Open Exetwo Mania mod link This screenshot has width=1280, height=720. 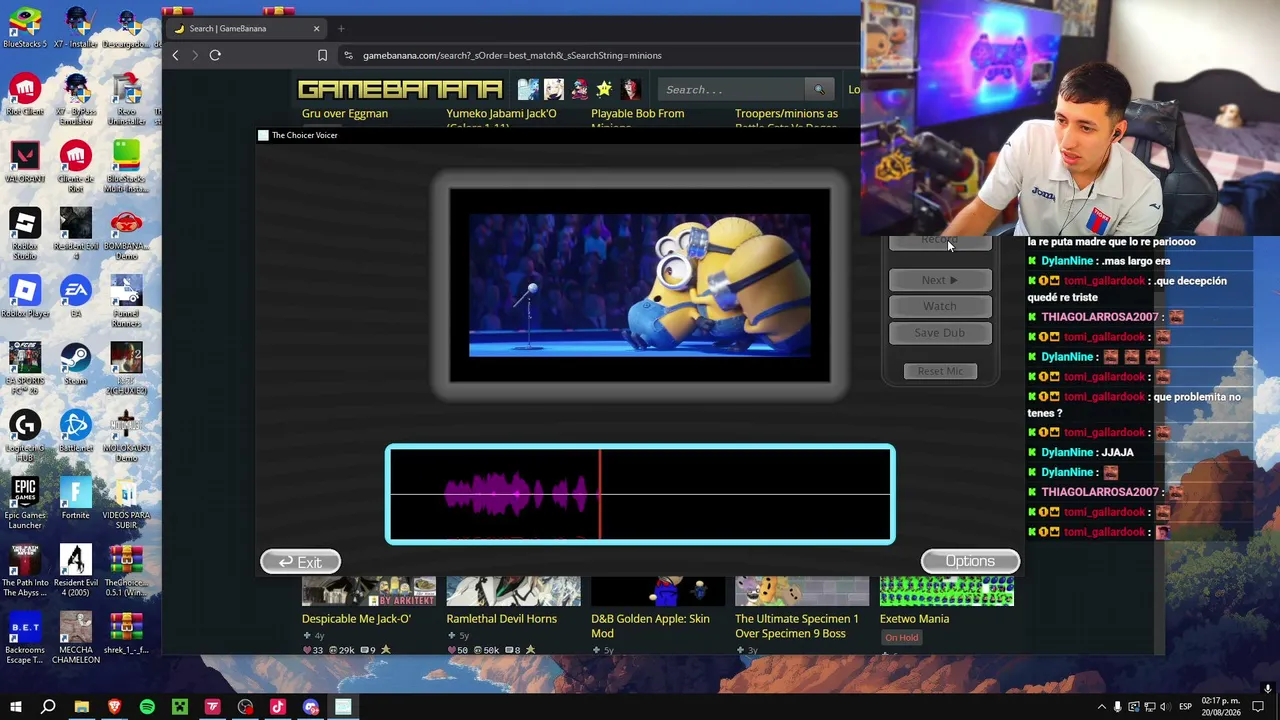pos(915,618)
